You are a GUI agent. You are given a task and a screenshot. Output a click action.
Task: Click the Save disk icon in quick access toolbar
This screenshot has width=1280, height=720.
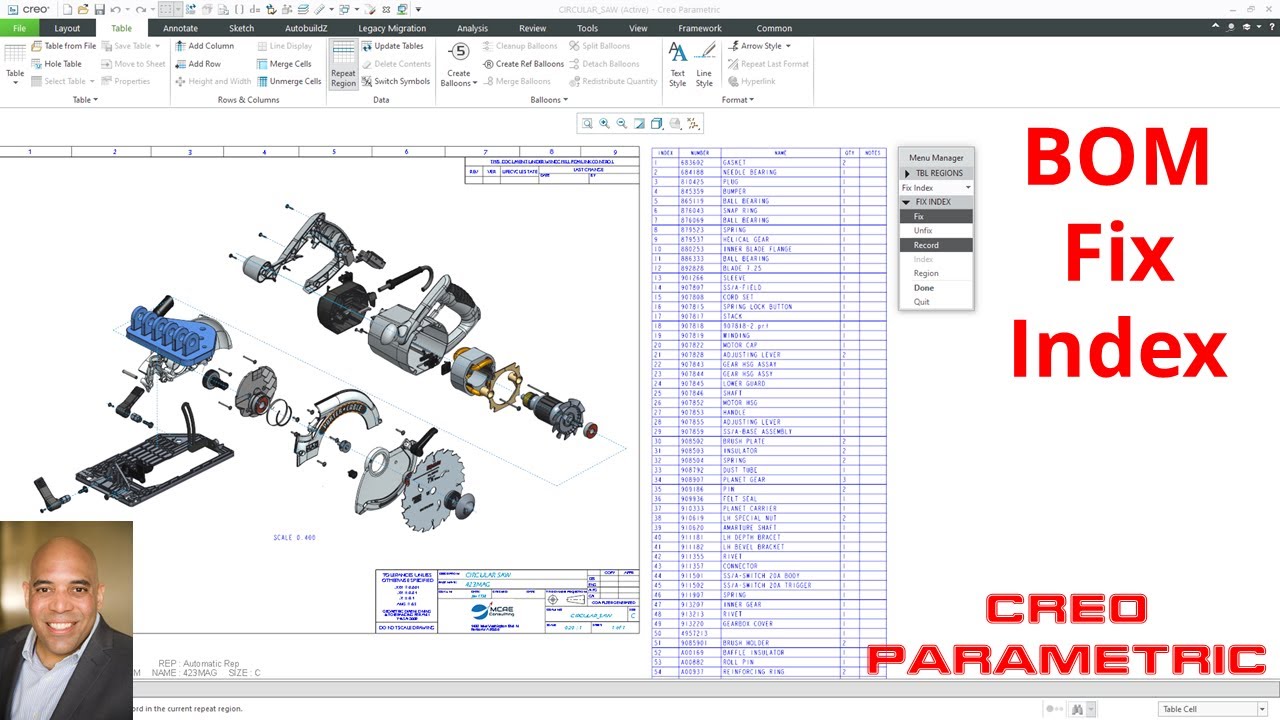(x=100, y=9)
